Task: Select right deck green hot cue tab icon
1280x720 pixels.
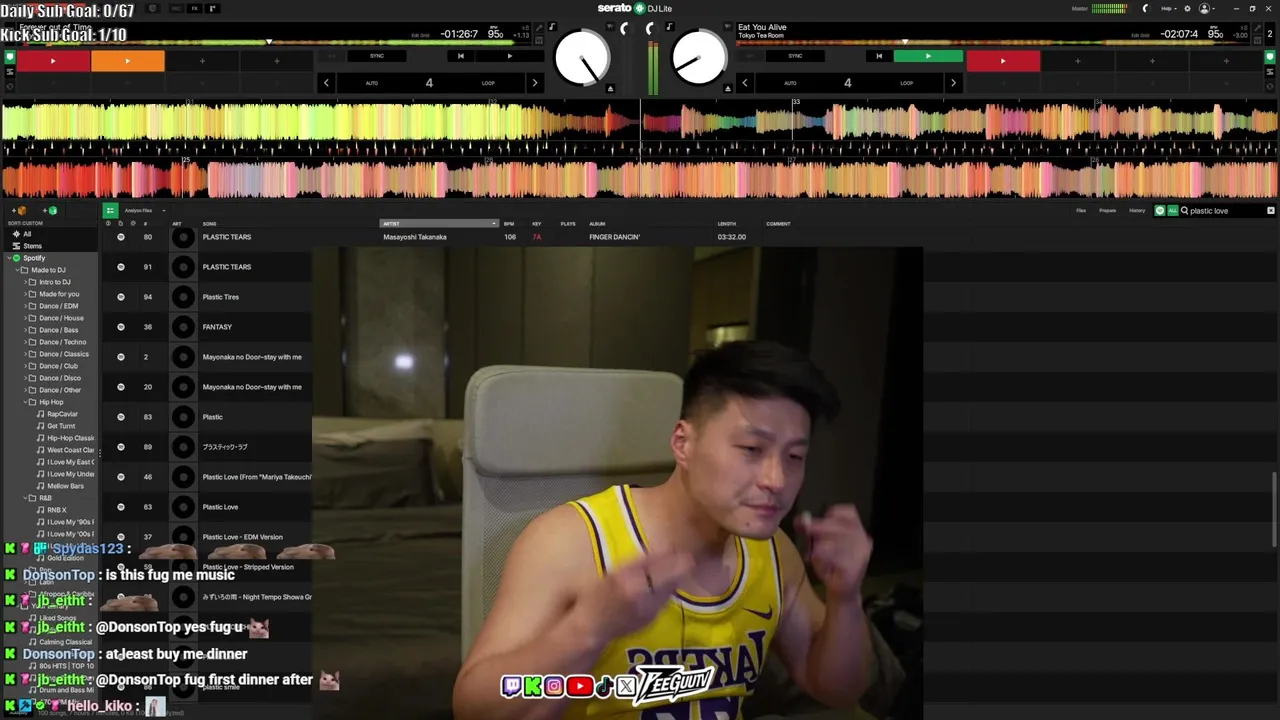Action: [1270, 57]
